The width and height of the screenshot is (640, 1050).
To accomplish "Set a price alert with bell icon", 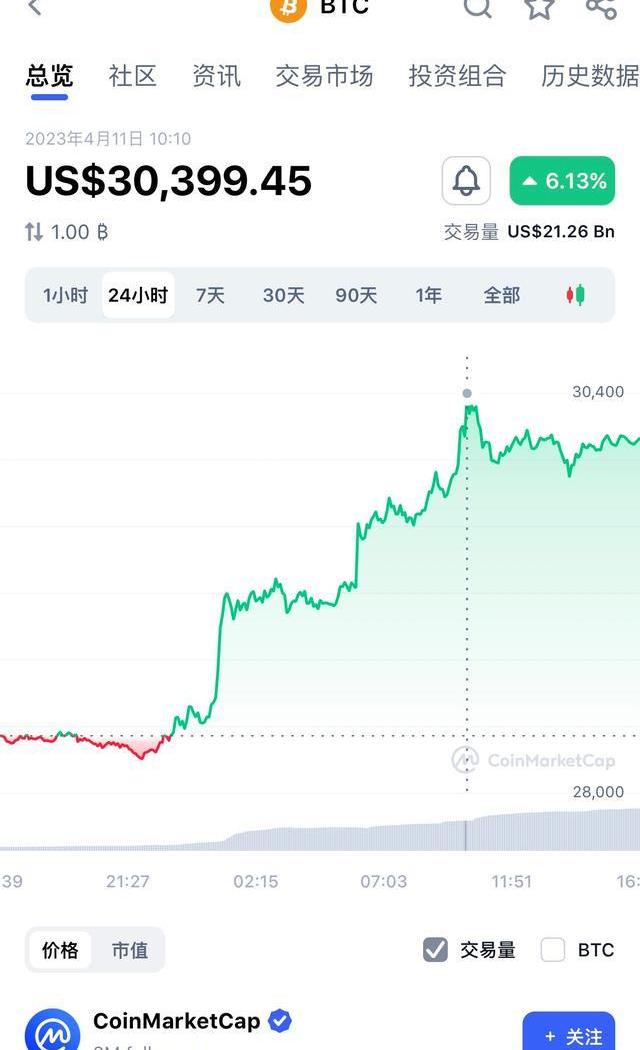I will pos(466,181).
